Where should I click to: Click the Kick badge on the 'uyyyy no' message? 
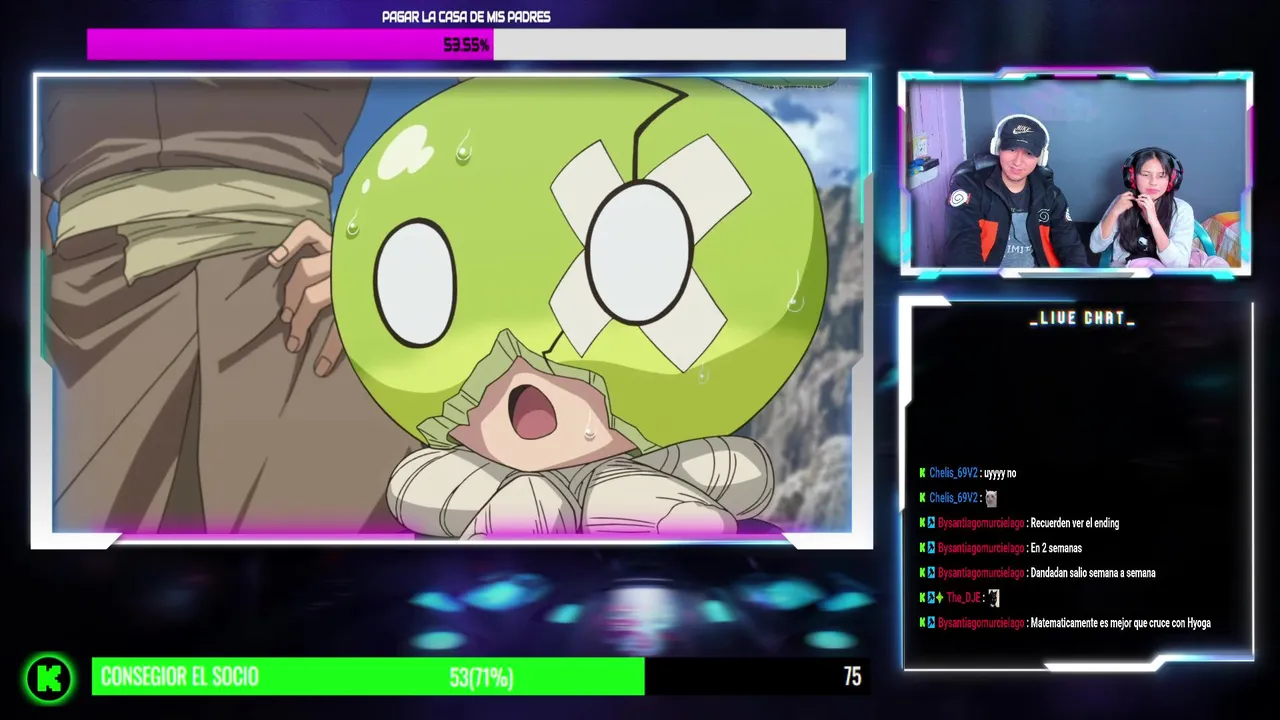922,473
